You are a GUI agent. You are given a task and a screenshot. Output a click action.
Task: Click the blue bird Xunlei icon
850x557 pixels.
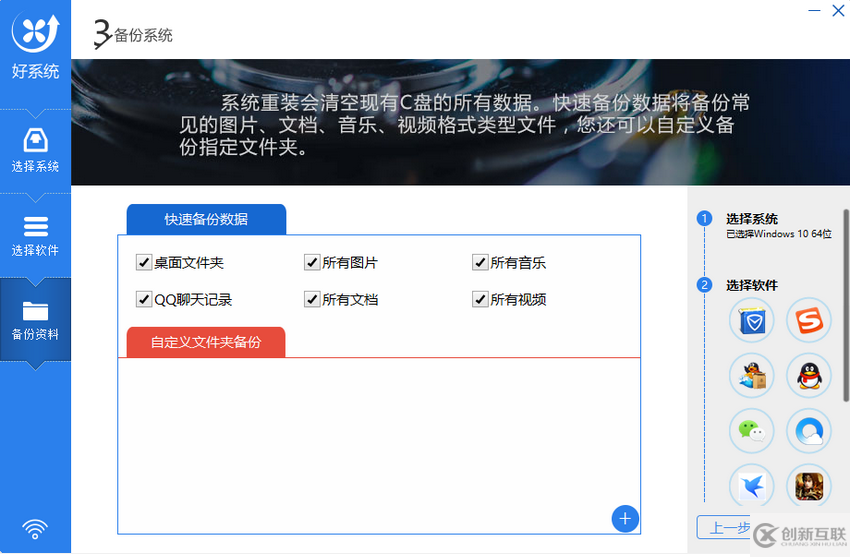click(752, 485)
